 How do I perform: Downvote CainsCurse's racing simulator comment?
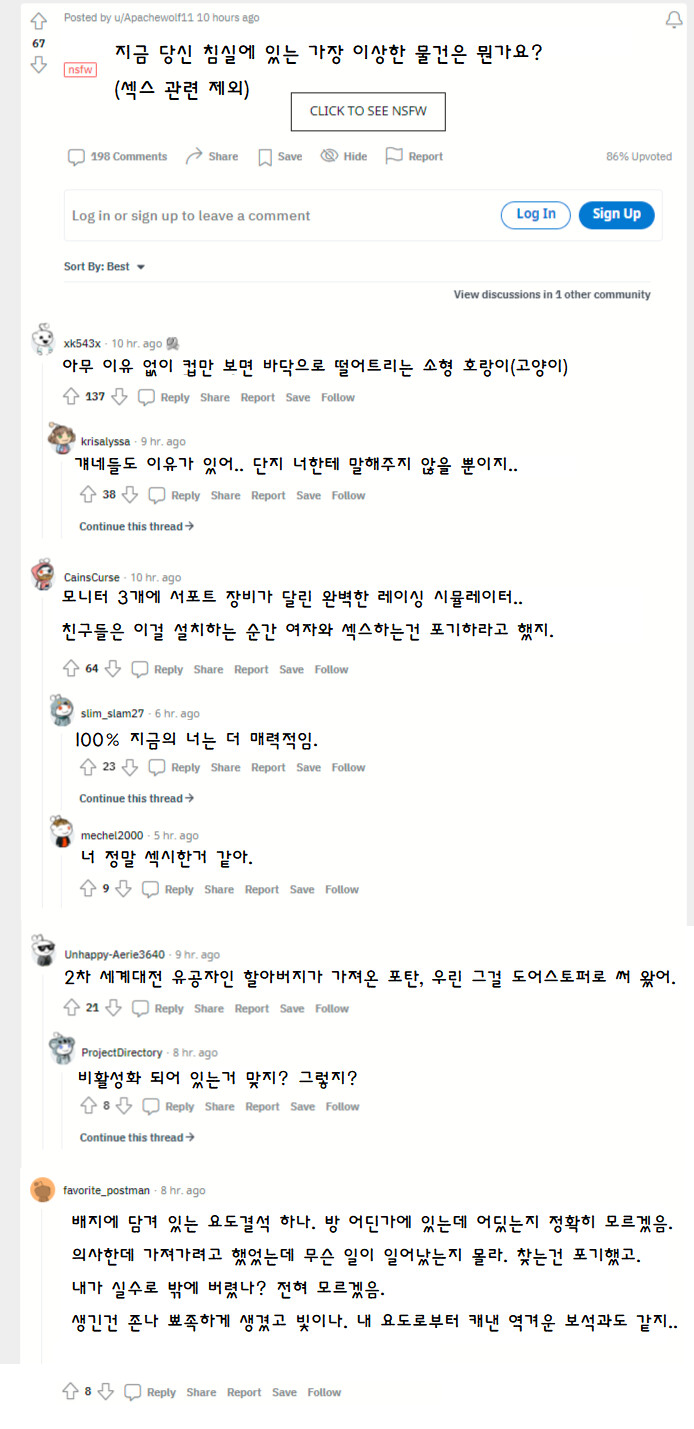(x=112, y=668)
